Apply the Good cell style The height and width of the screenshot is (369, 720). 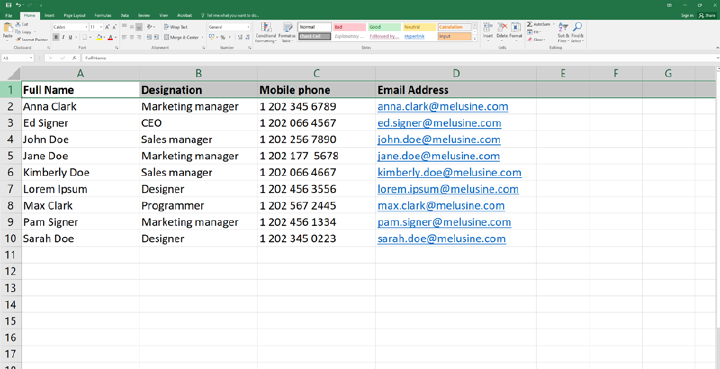[x=384, y=27]
